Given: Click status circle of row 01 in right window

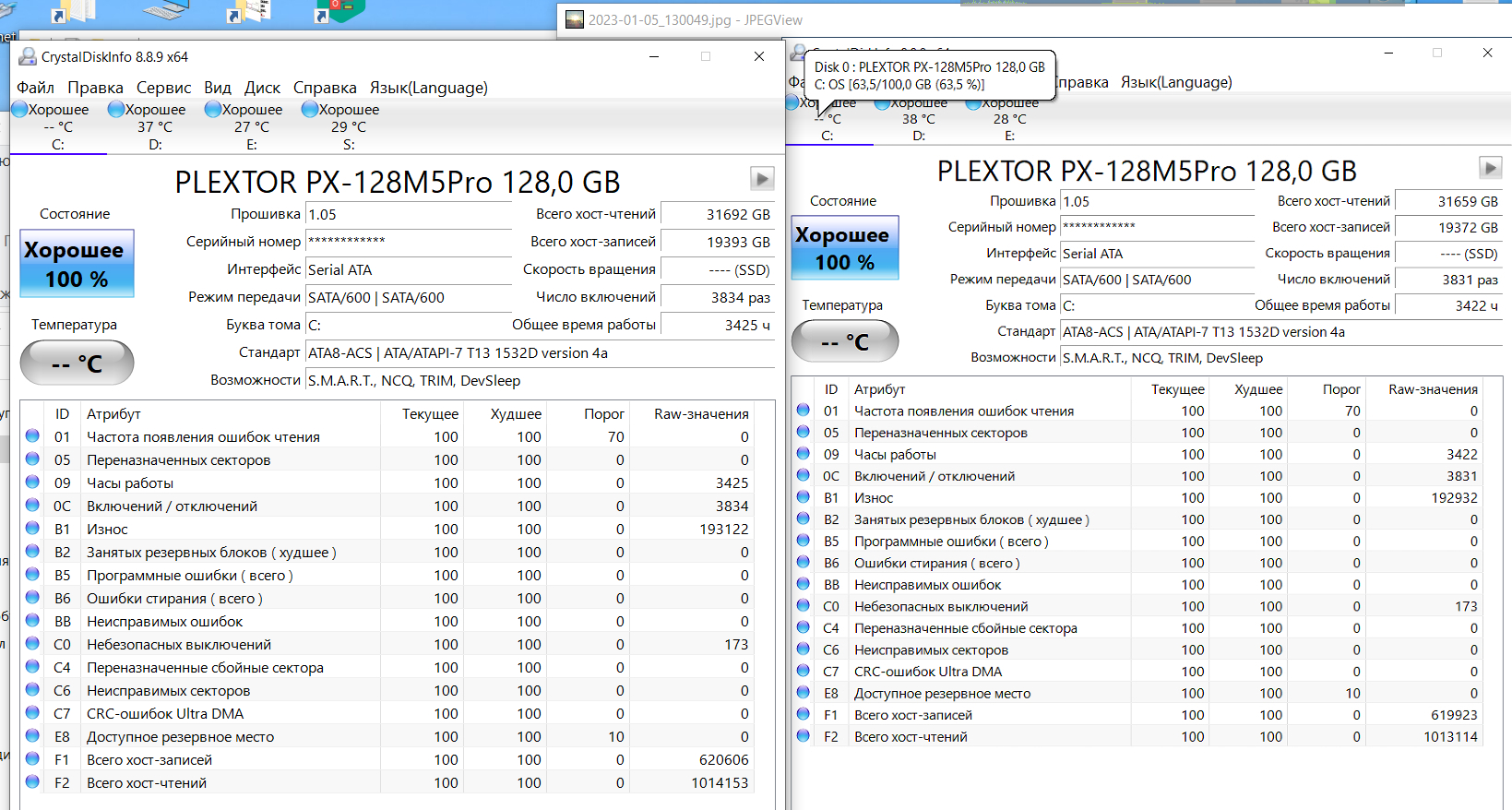Looking at the screenshot, I should (804, 411).
